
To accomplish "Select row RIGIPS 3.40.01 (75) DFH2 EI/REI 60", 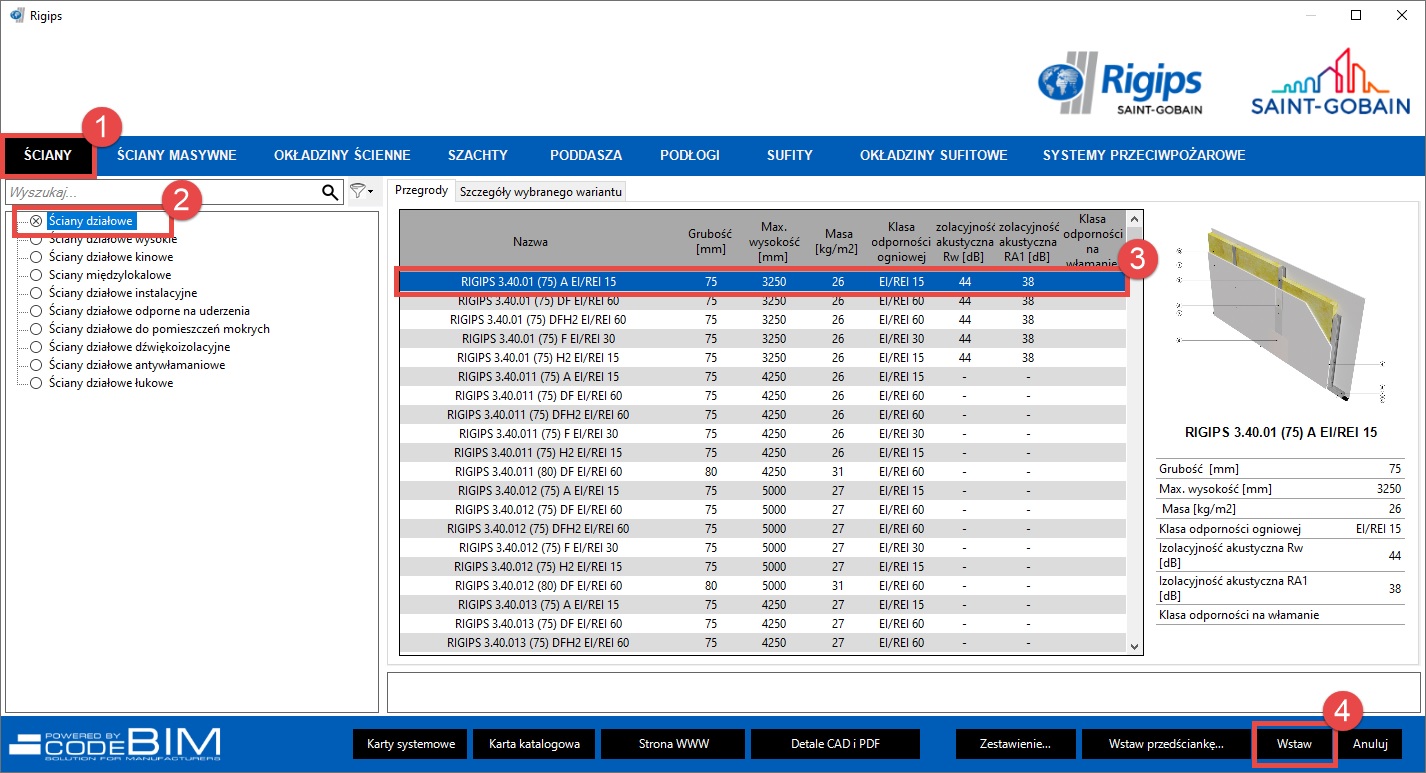I will pyautogui.click(x=763, y=320).
